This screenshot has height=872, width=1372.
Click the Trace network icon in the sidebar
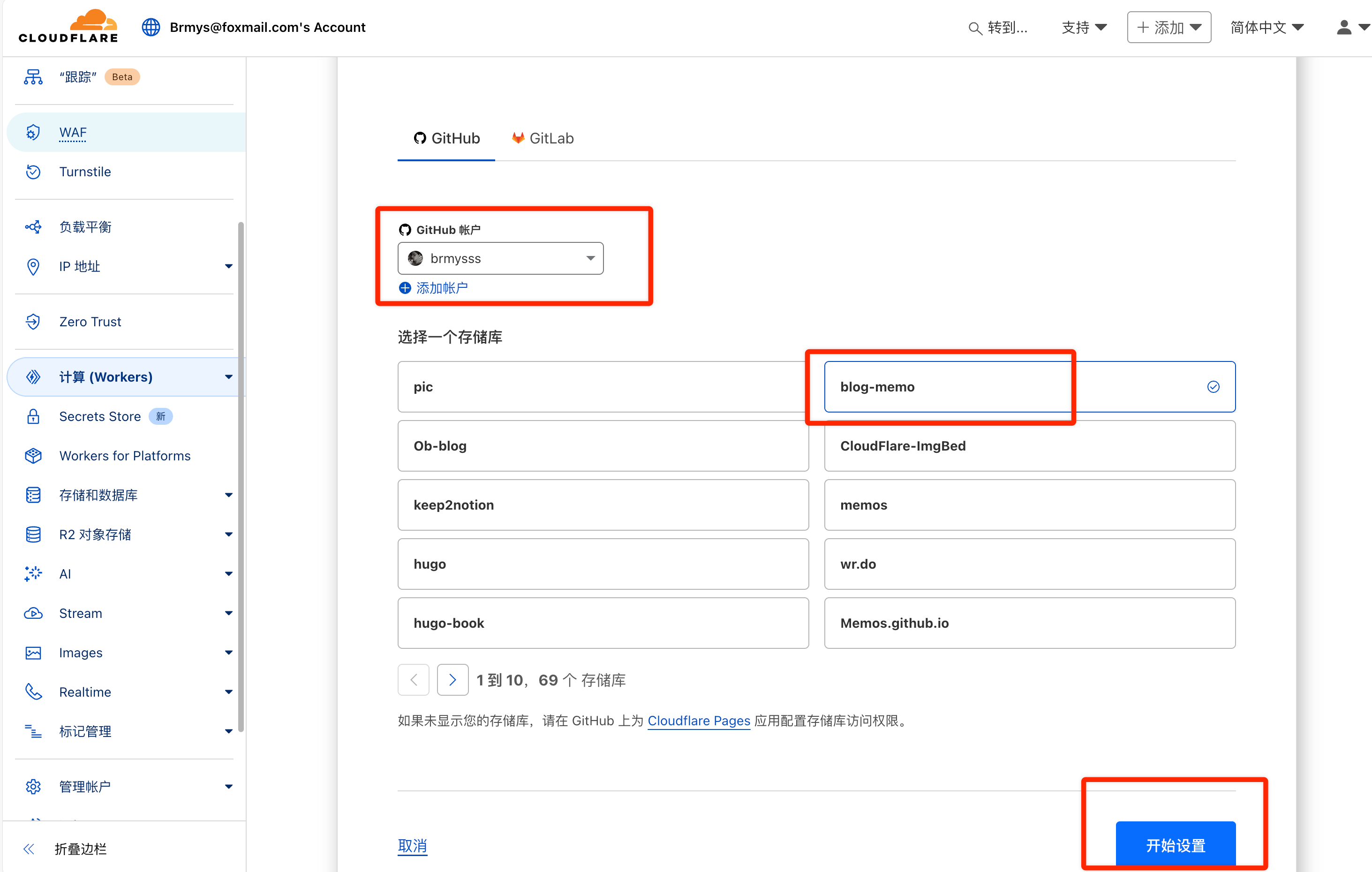[33, 77]
